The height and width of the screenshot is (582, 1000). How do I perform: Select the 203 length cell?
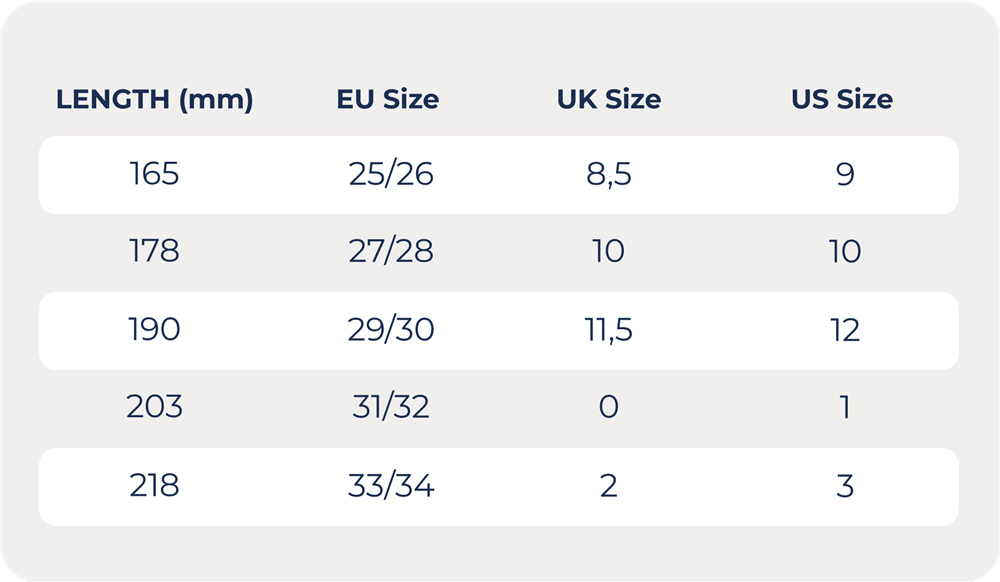[154, 407]
